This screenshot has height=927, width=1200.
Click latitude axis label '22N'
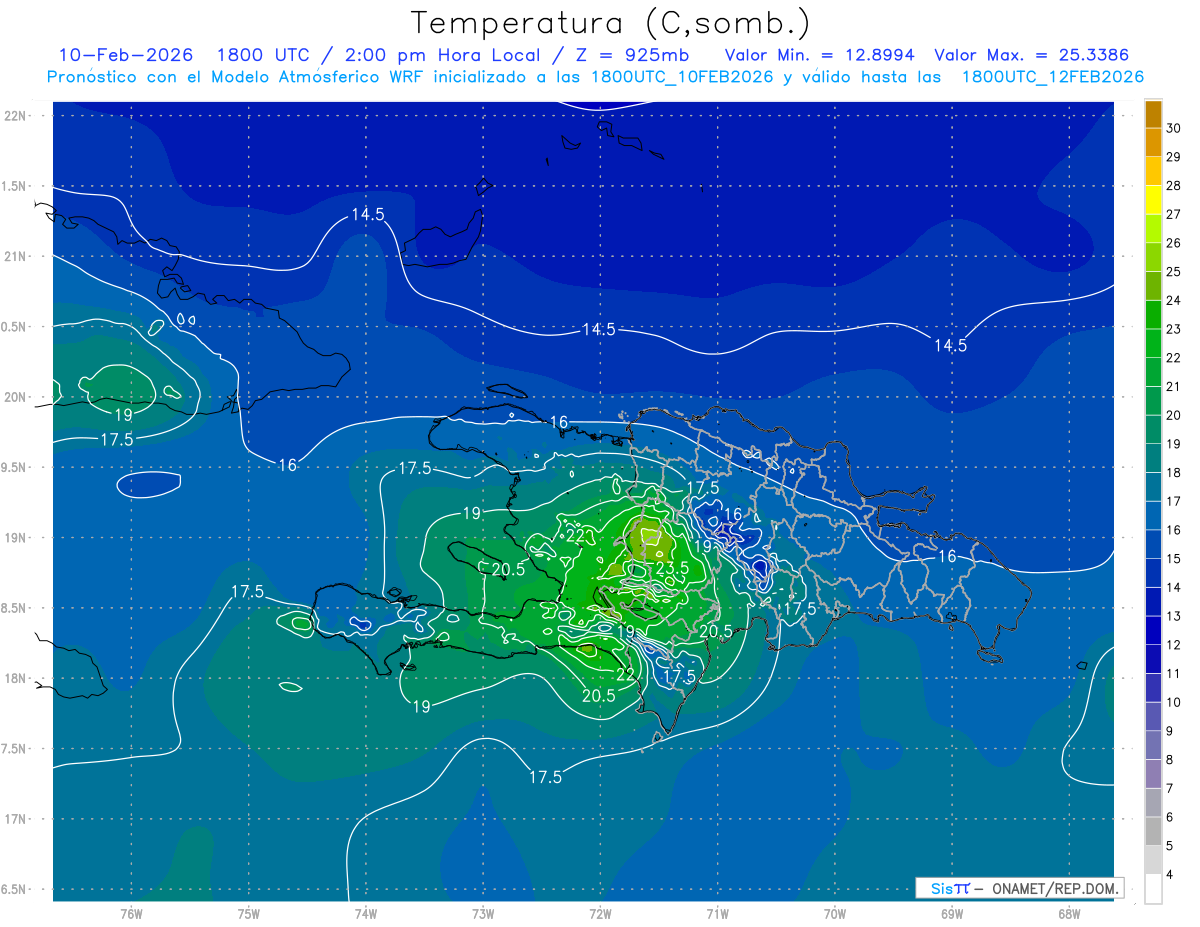[x=15, y=116]
